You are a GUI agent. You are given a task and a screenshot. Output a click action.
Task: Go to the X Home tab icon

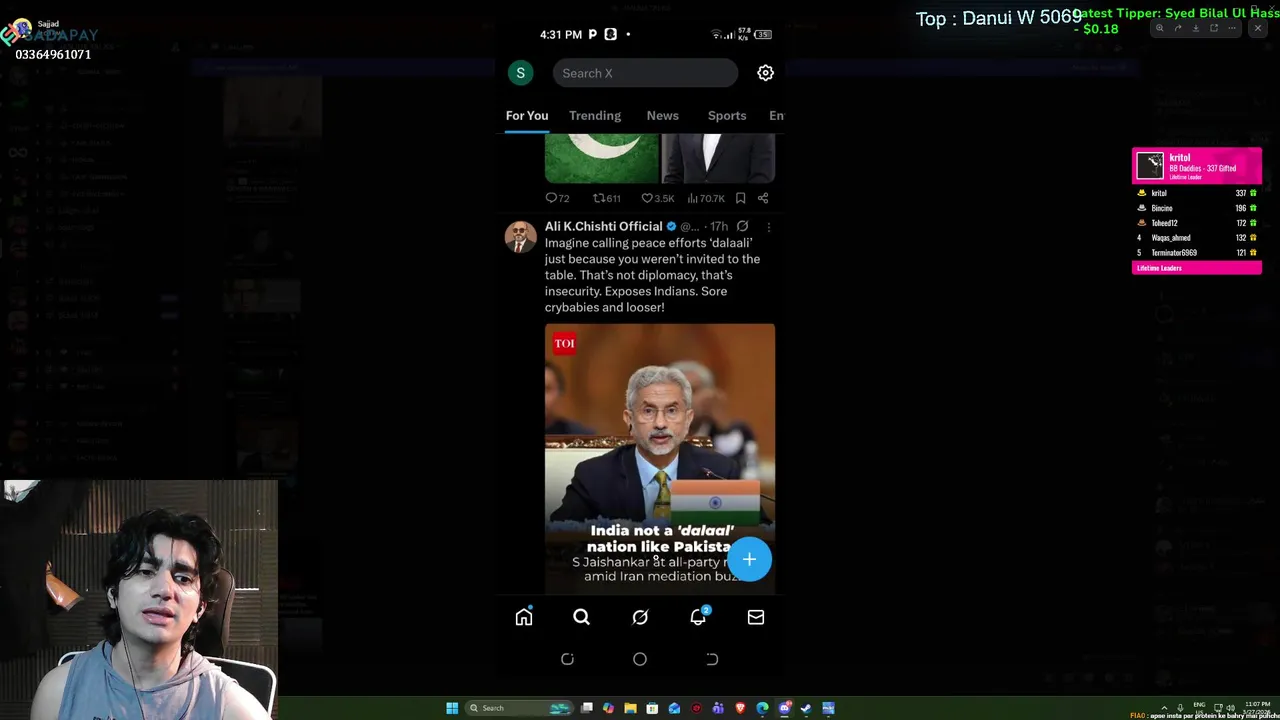tap(524, 617)
